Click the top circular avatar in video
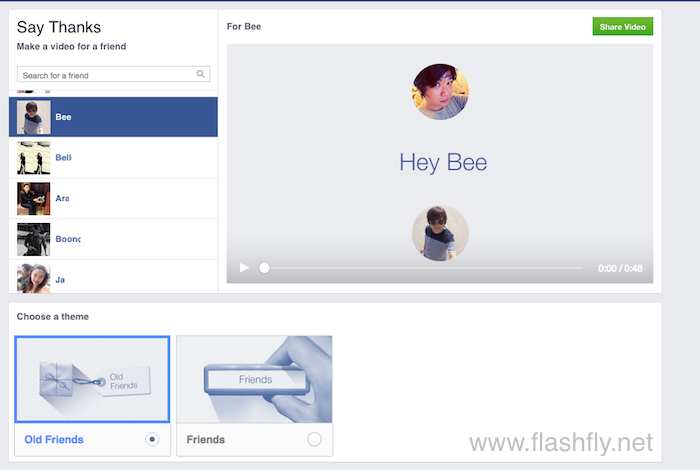Screen dimensions: 700x470 [440, 92]
